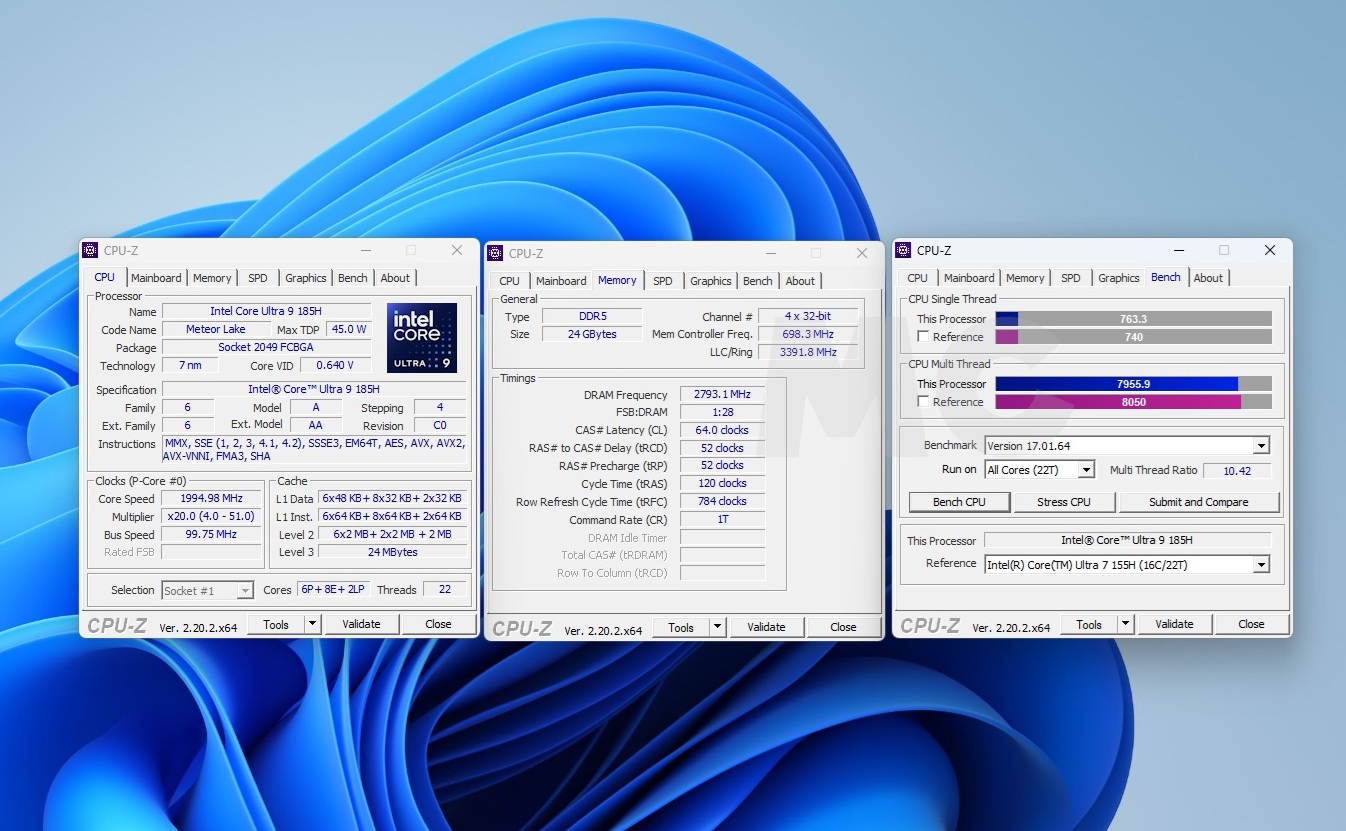Click the Intel Core Ultra 9 logo badge
The height and width of the screenshot is (831, 1346).
422,338
